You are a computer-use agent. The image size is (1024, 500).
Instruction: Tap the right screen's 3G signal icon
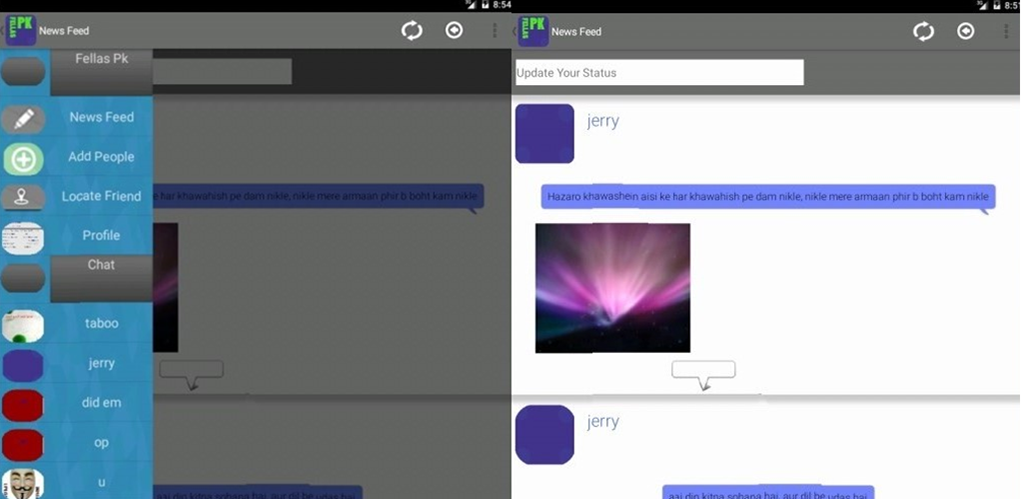982,5
